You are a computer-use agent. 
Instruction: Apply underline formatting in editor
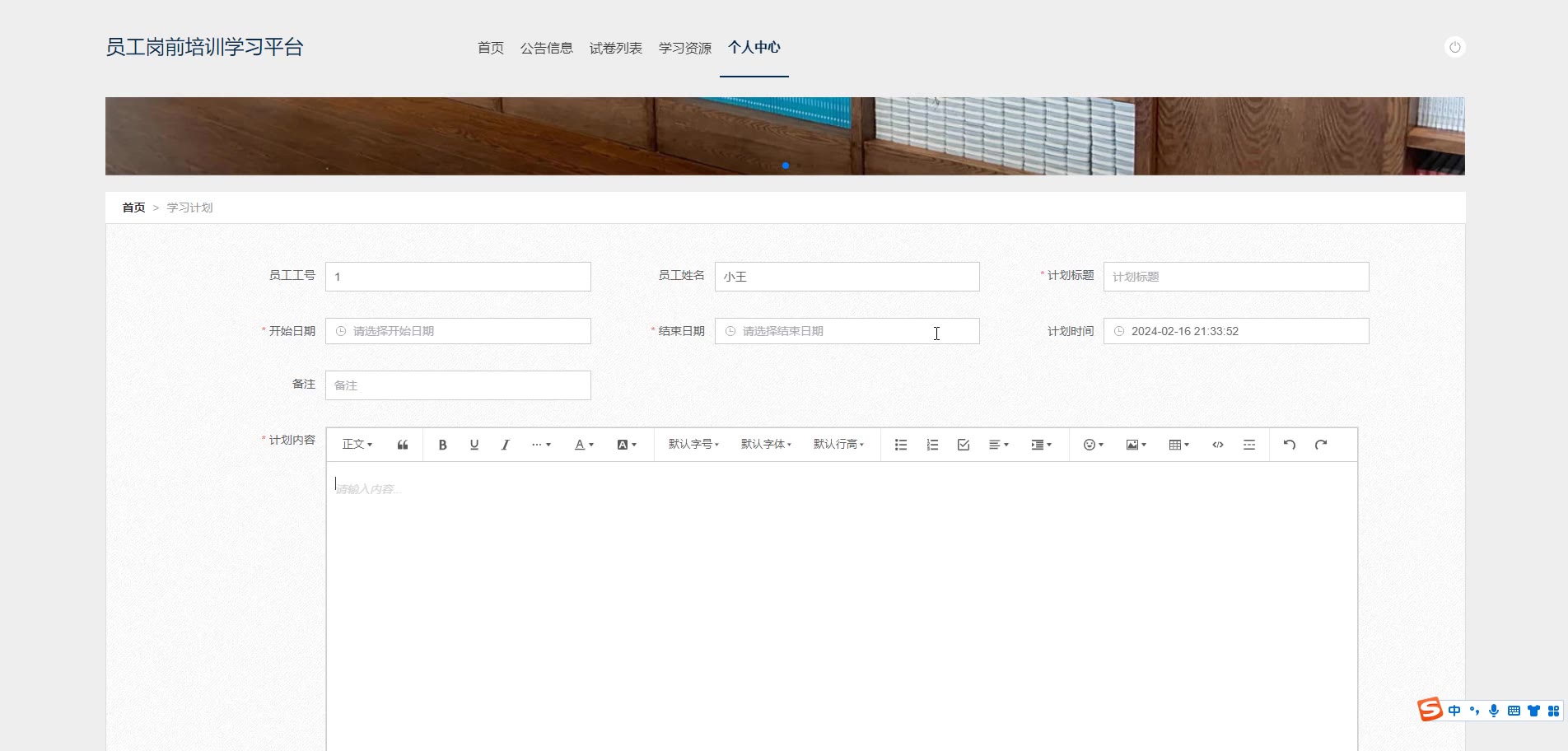coord(474,445)
